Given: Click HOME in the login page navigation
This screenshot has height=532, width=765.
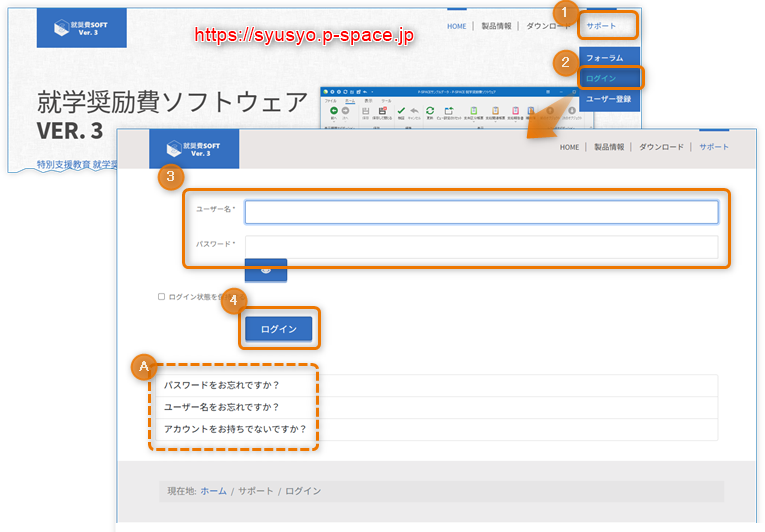Looking at the screenshot, I should coord(569,147).
